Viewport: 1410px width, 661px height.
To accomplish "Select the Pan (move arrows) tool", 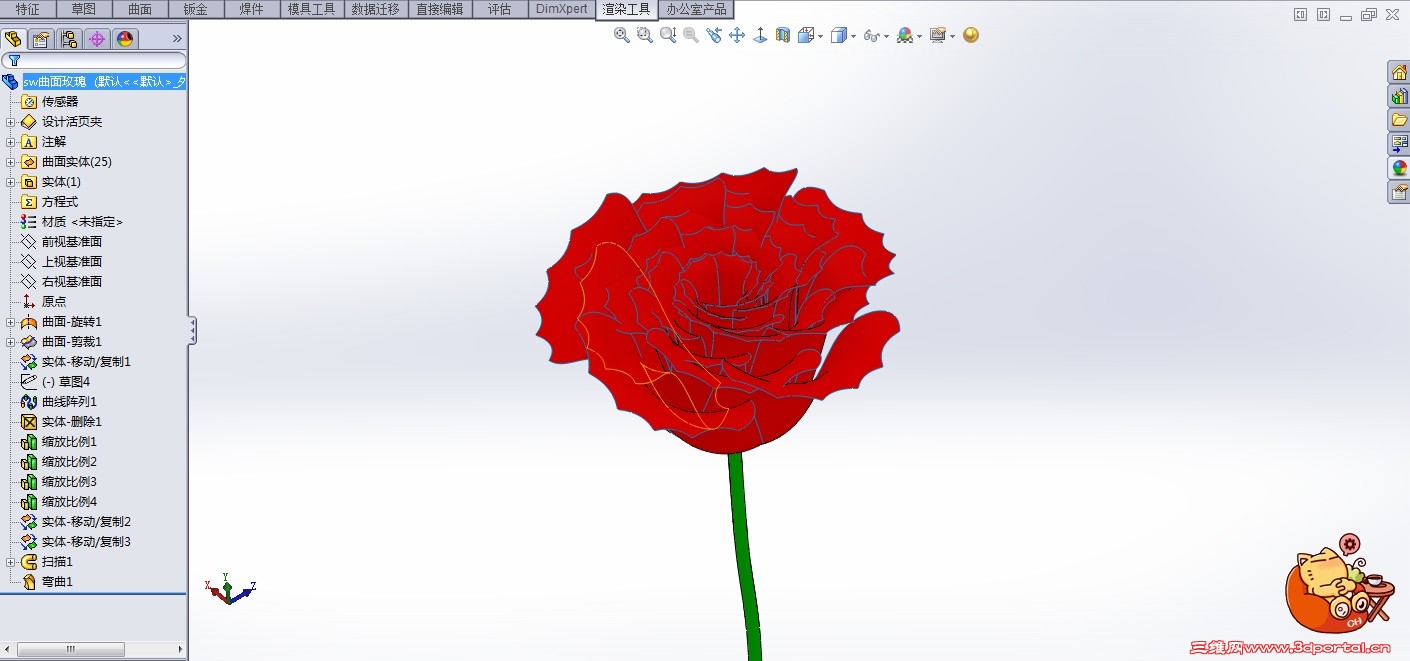I will pos(737,35).
